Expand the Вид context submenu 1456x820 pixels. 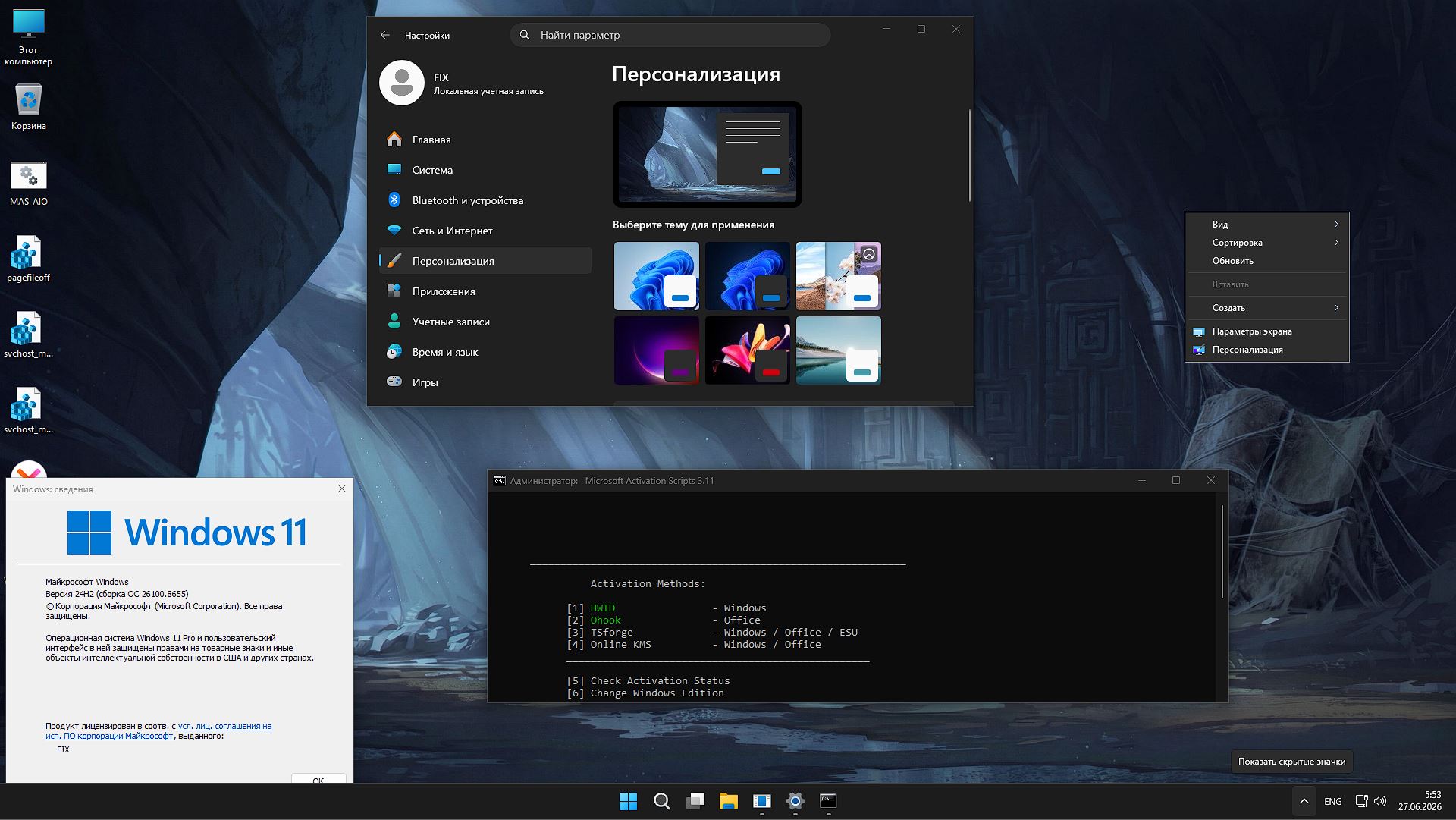1267,225
